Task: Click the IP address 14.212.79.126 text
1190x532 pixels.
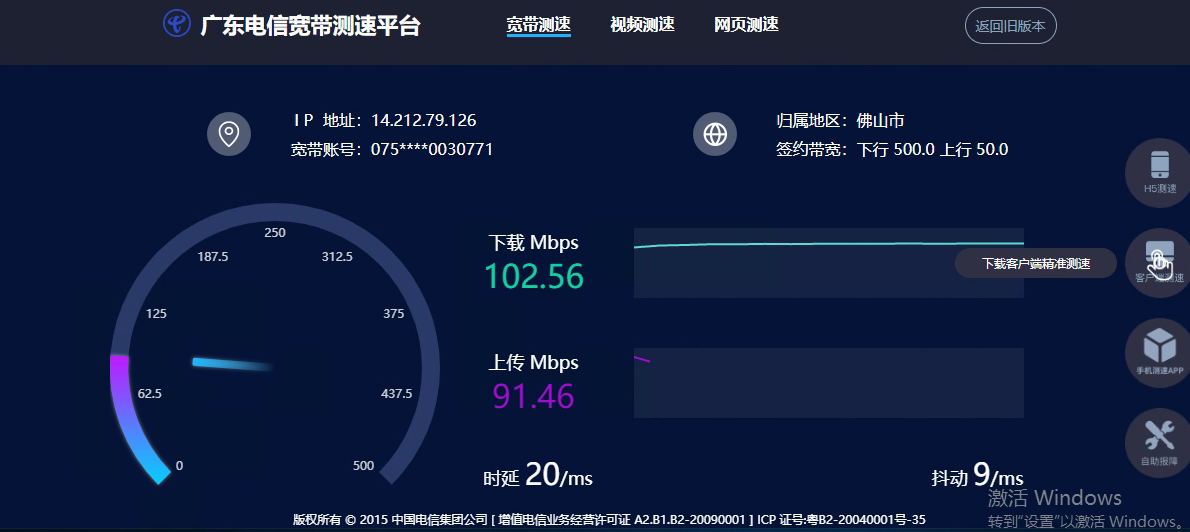Action: (x=423, y=120)
